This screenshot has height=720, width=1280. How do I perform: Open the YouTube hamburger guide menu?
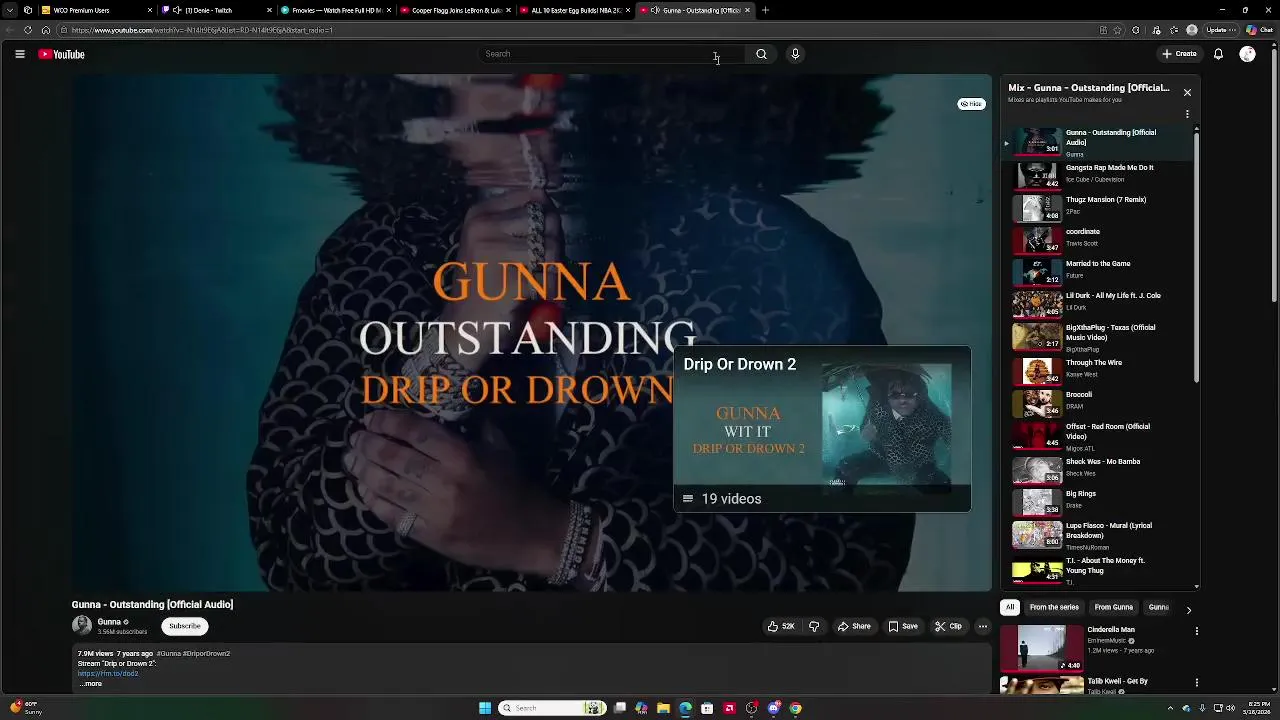click(x=20, y=54)
